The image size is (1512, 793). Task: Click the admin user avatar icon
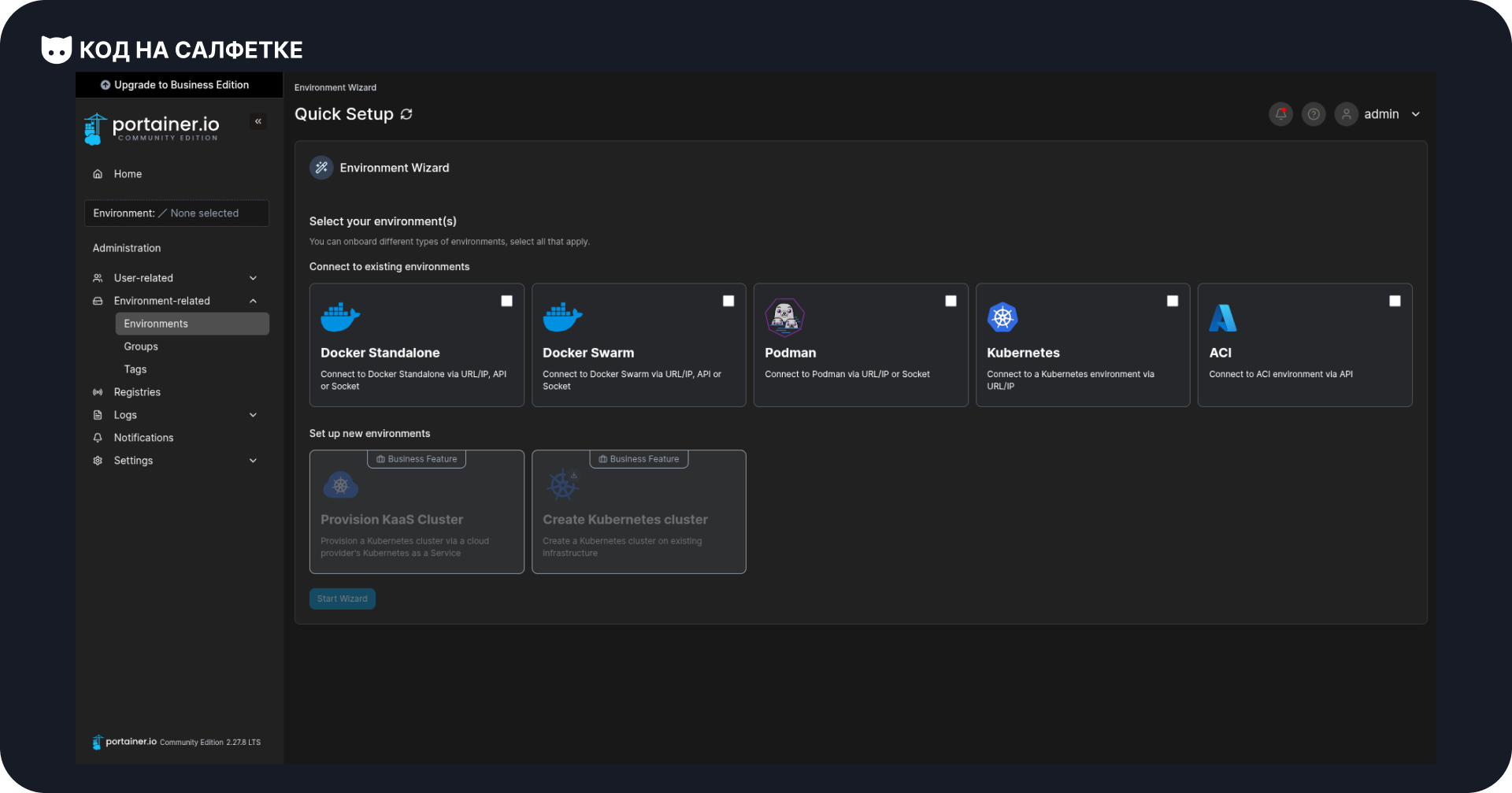click(x=1347, y=114)
